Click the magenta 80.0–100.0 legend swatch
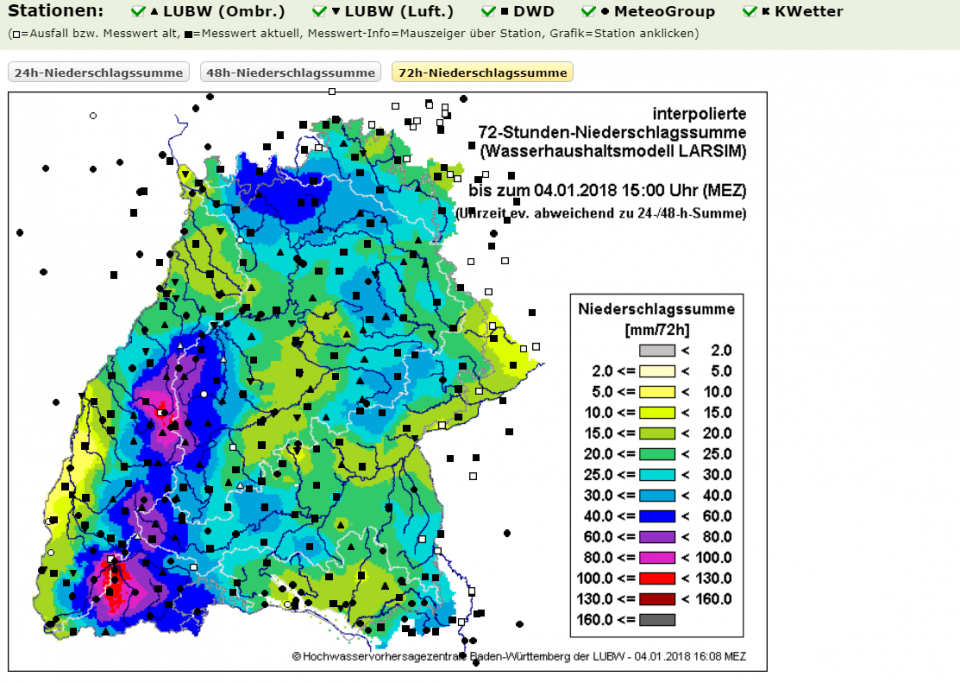The width and height of the screenshot is (960, 683). tap(657, 557)
